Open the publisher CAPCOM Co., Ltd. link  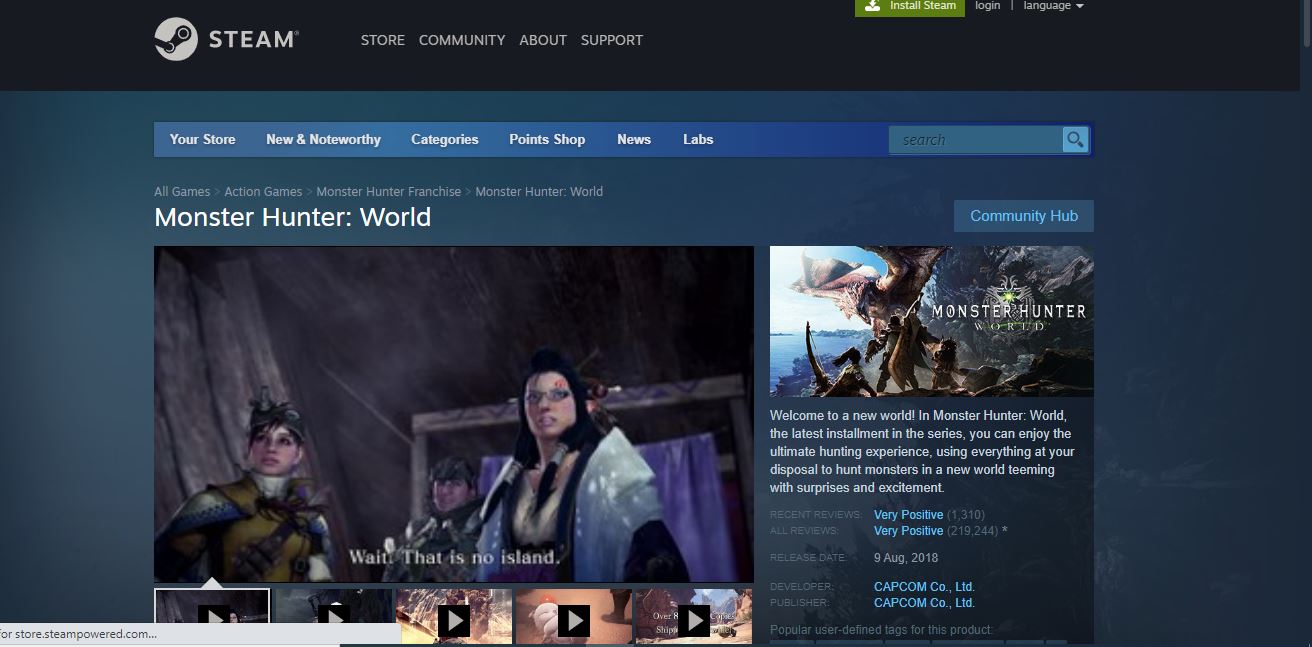924,603
